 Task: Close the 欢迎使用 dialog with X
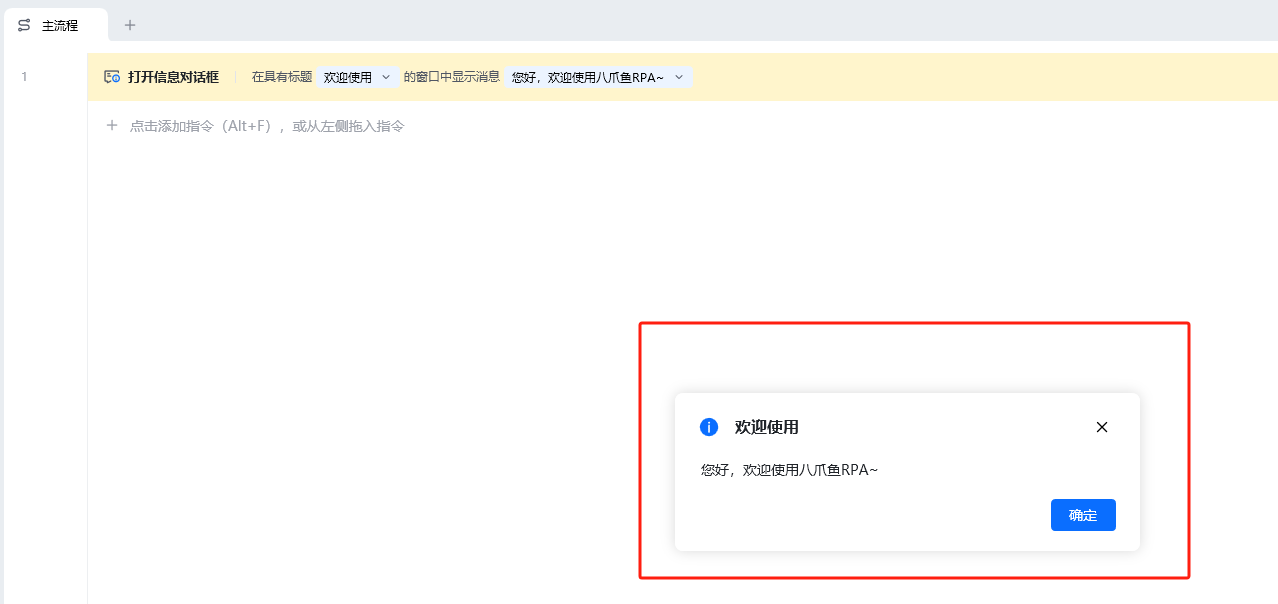coord(1102,427)
